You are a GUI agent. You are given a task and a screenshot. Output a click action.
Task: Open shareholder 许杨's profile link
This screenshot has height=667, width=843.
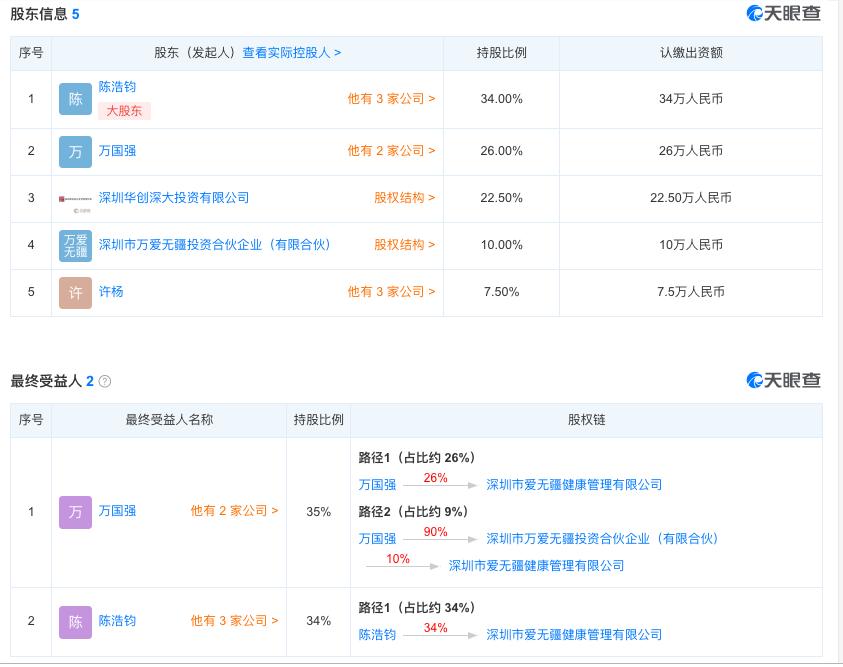111,292
